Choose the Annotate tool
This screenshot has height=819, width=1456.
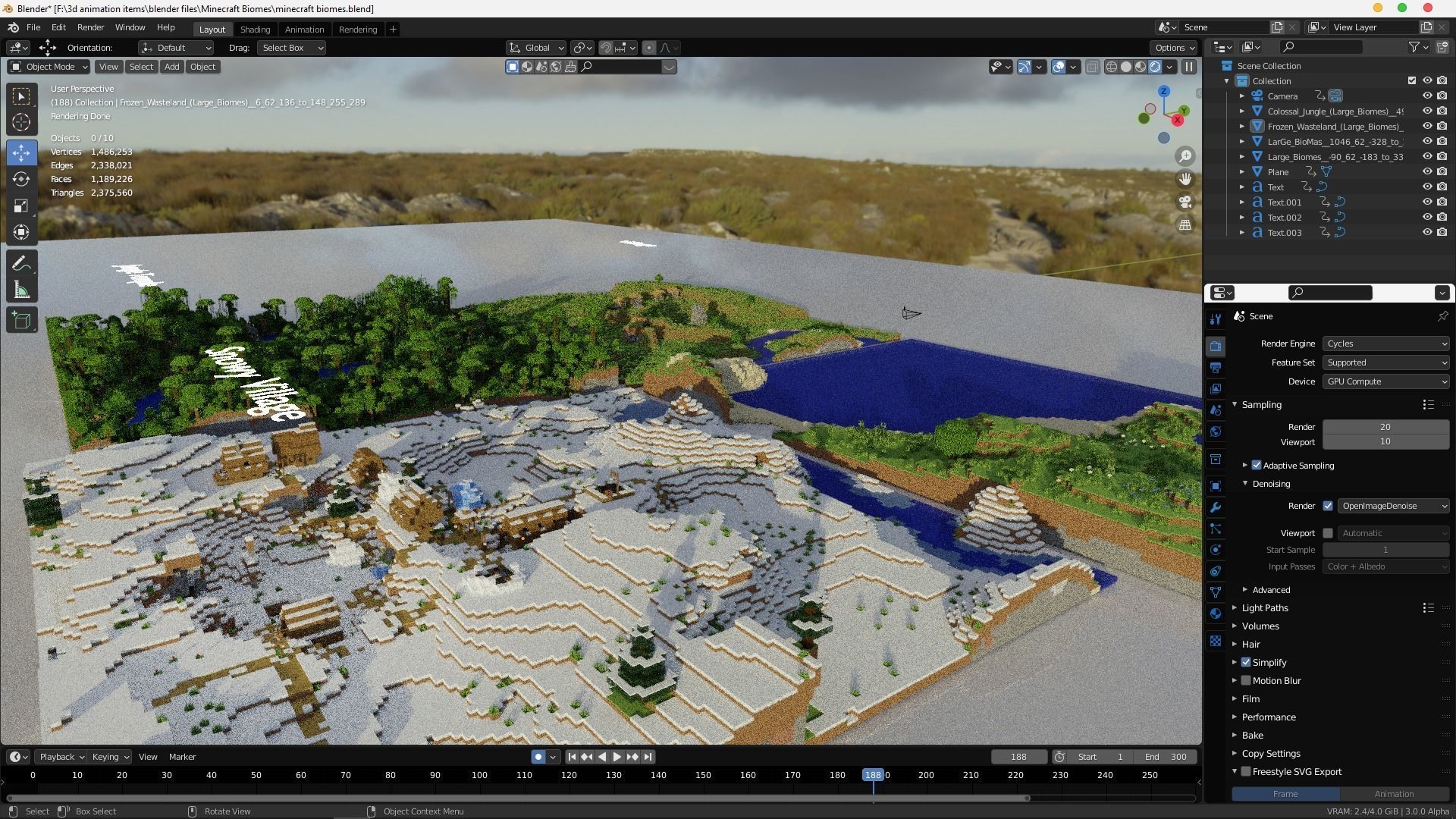[x=21, y=263]
